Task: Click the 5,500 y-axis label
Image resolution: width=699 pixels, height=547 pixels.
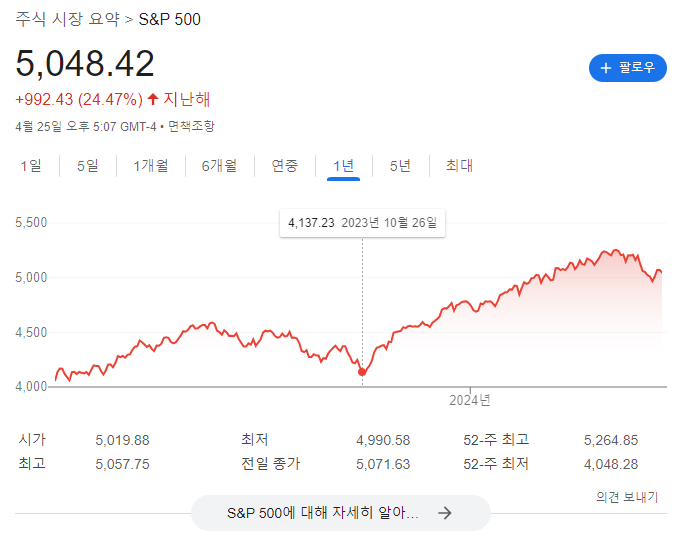Action: tap(31, 222)
